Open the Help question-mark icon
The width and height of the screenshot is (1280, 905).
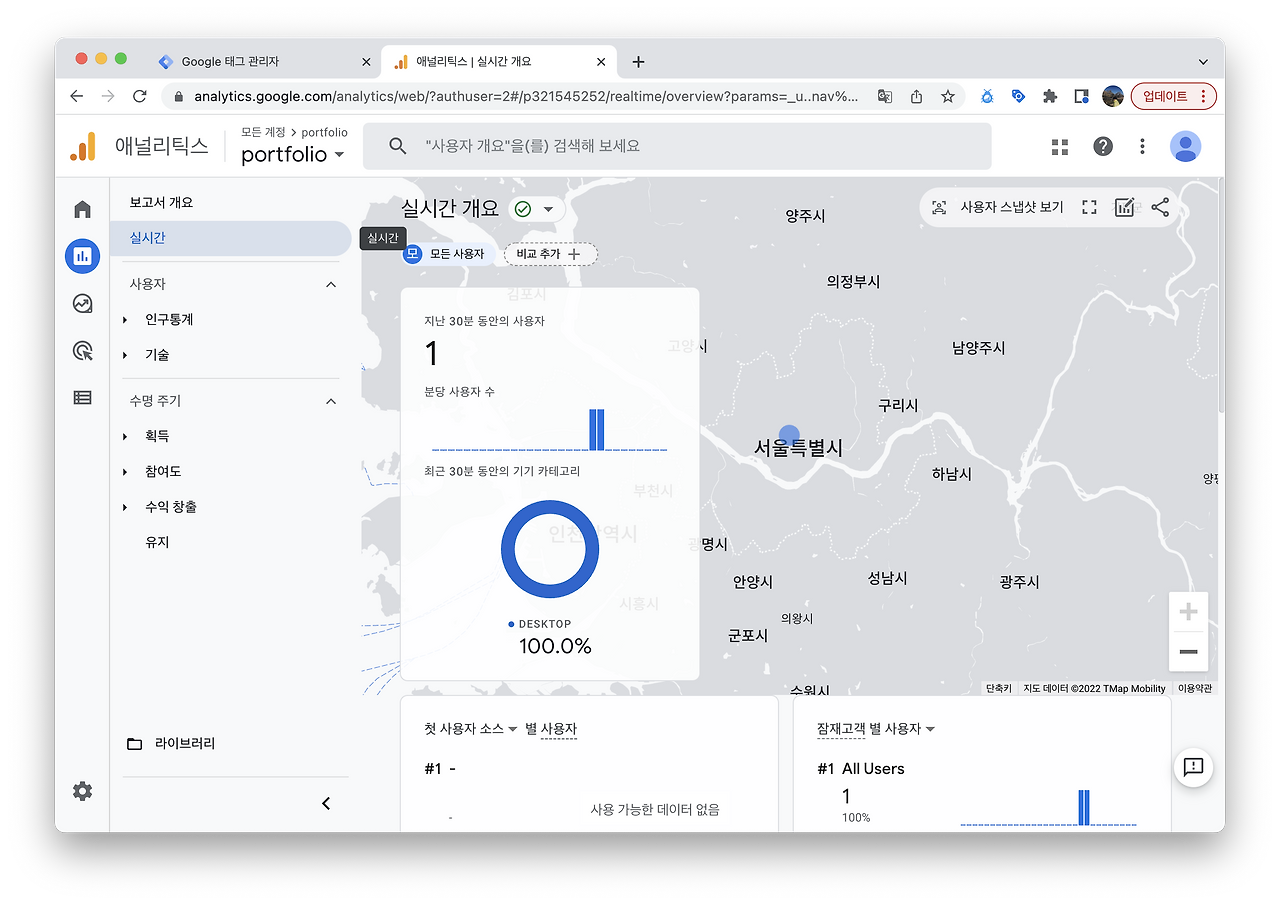pyautogui.click(x=1102, y=146)
